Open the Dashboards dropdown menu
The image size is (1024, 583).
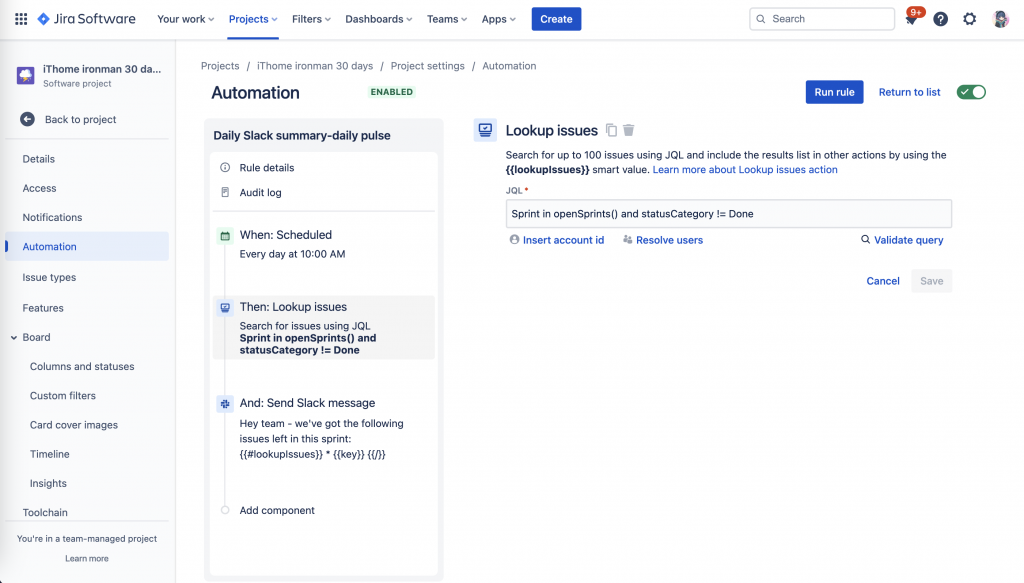pos(379,19)
